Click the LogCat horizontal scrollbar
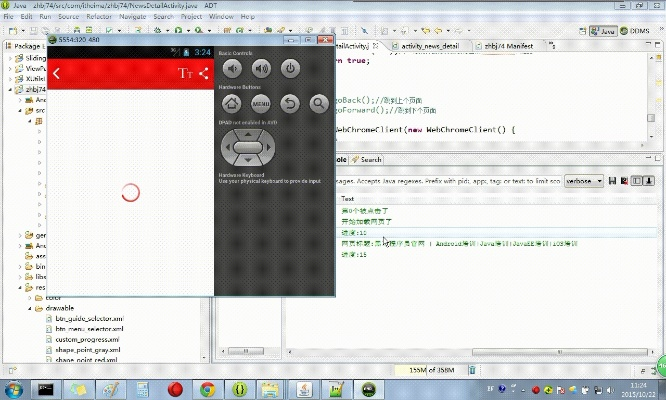The height and width of the screenshot is (400, 666). click(x=559, y=352)
